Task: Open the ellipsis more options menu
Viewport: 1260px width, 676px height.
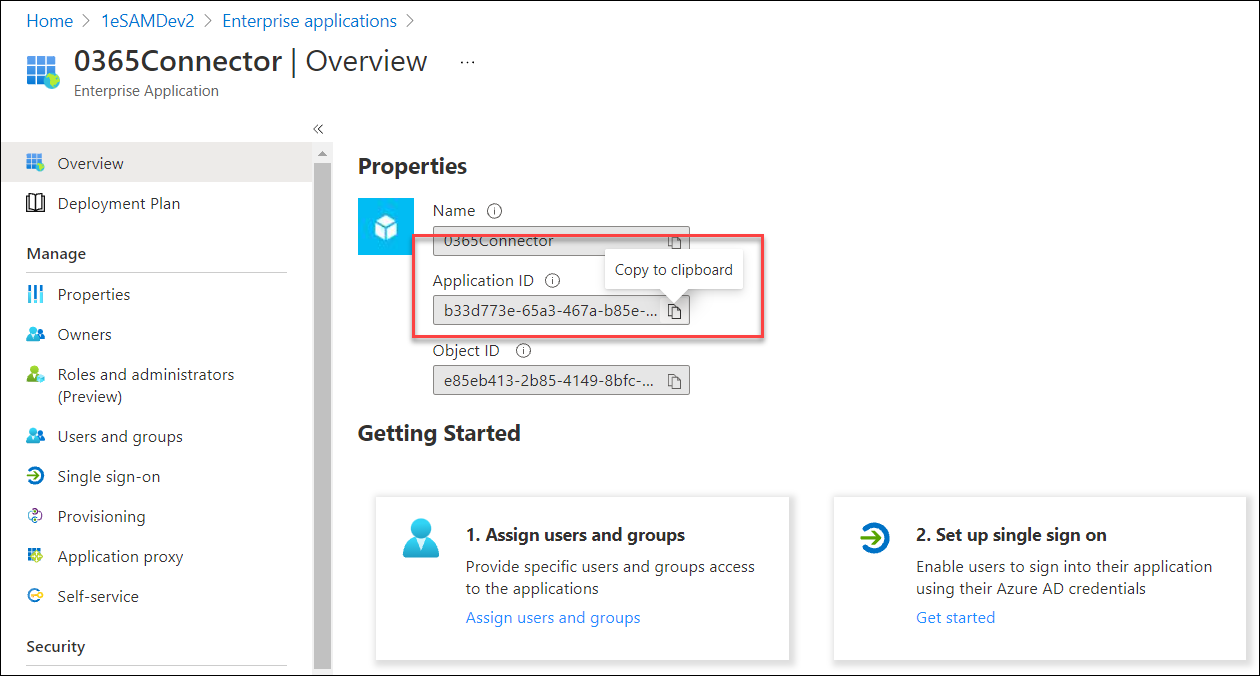Action: point(467,62)
